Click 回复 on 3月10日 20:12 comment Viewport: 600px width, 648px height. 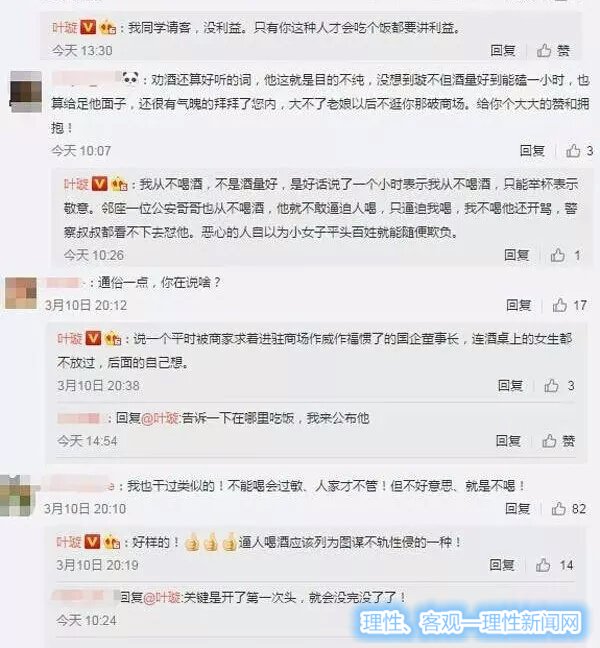pos(519,305)
